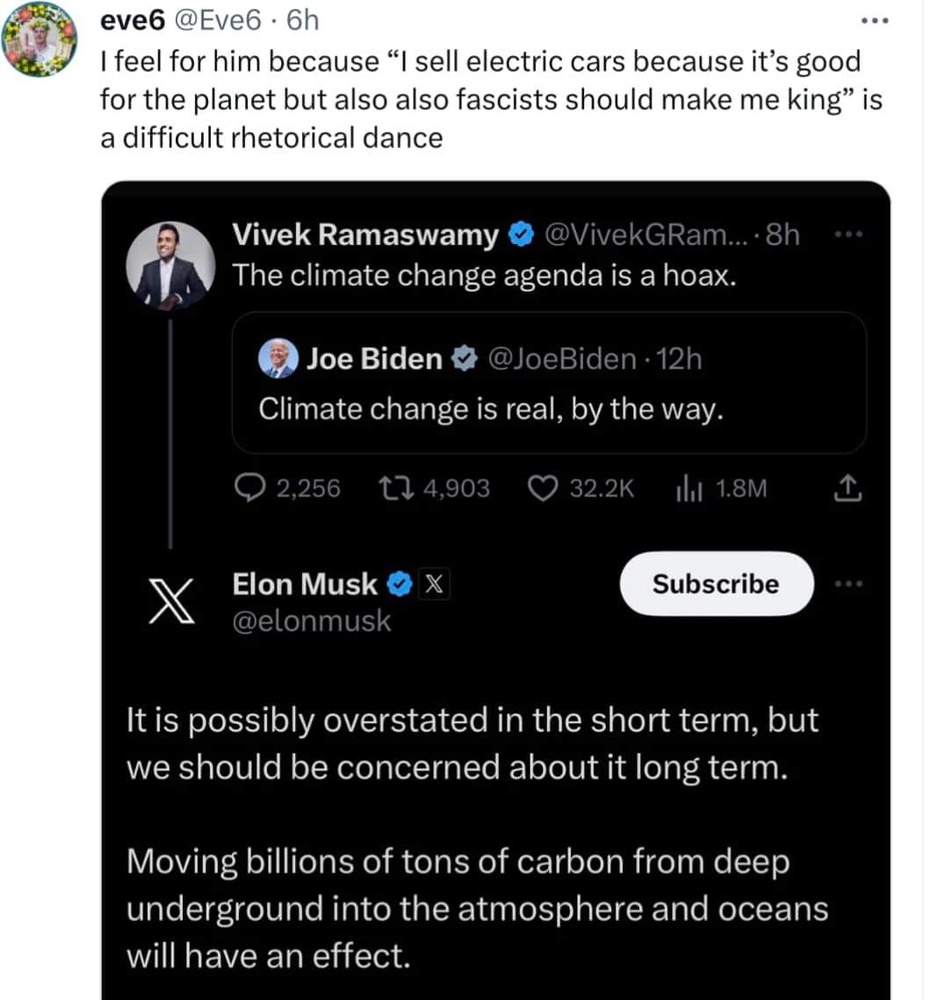Click the share upload icon
The height and width of the screenshot is (1000, 938).
click(846, 488)
